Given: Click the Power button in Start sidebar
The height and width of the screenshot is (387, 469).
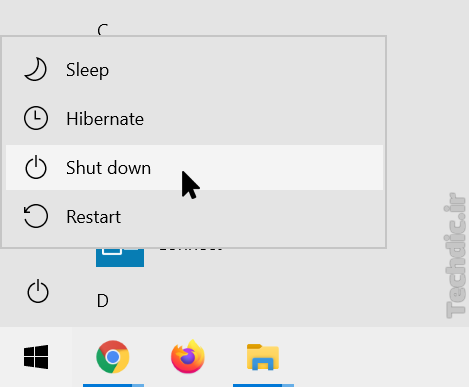Looking at the screenshot, I should coord(38,291).
